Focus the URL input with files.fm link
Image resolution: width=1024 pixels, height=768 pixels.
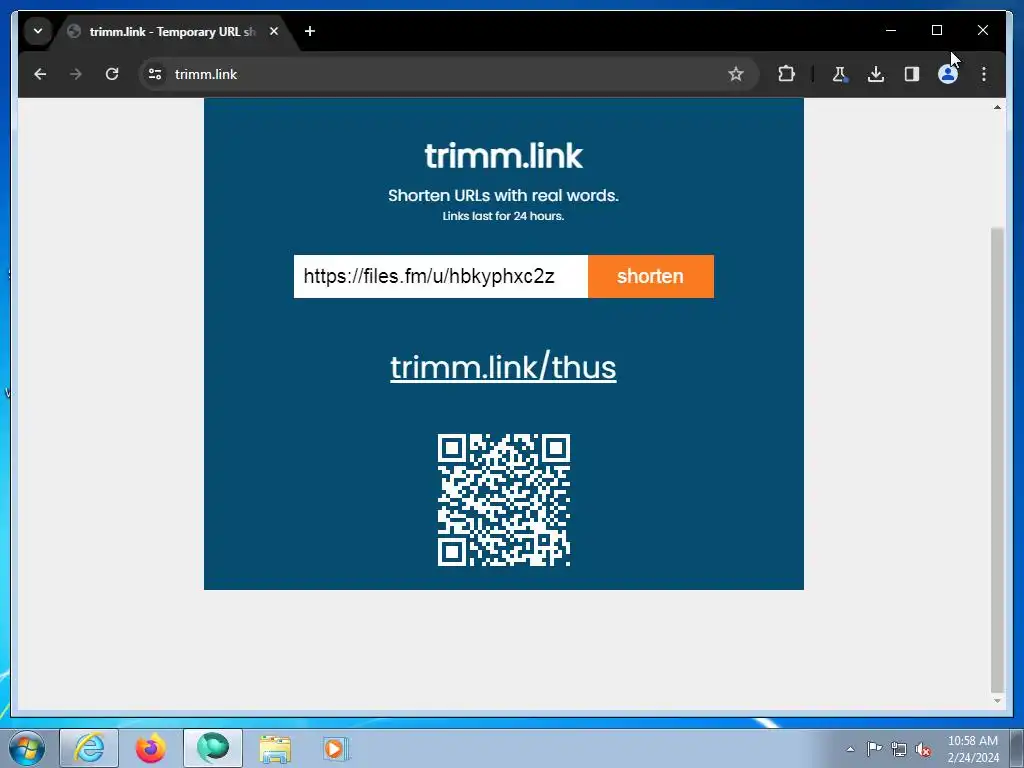click(x=441, y=276)
